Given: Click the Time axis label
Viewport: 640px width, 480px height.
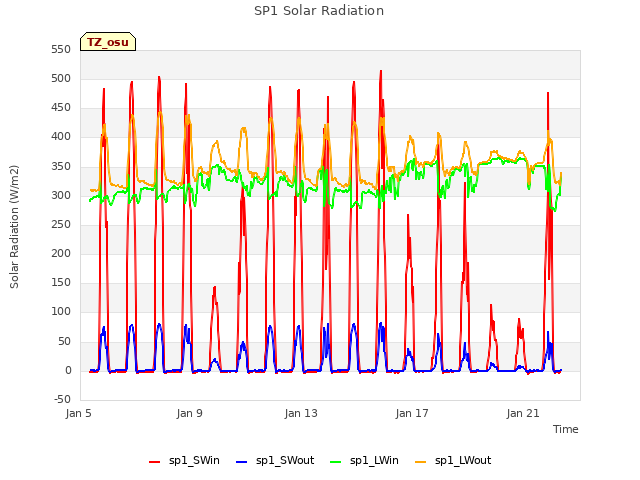Looking at the screenshot, I should point(566,429).
